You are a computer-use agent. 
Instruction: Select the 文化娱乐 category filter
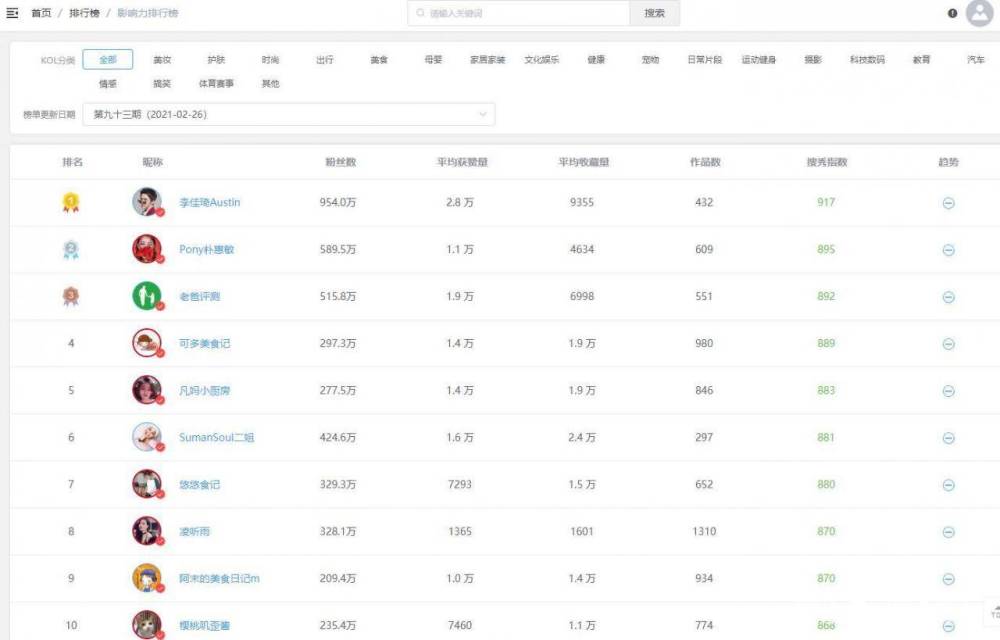click(541, 59)
